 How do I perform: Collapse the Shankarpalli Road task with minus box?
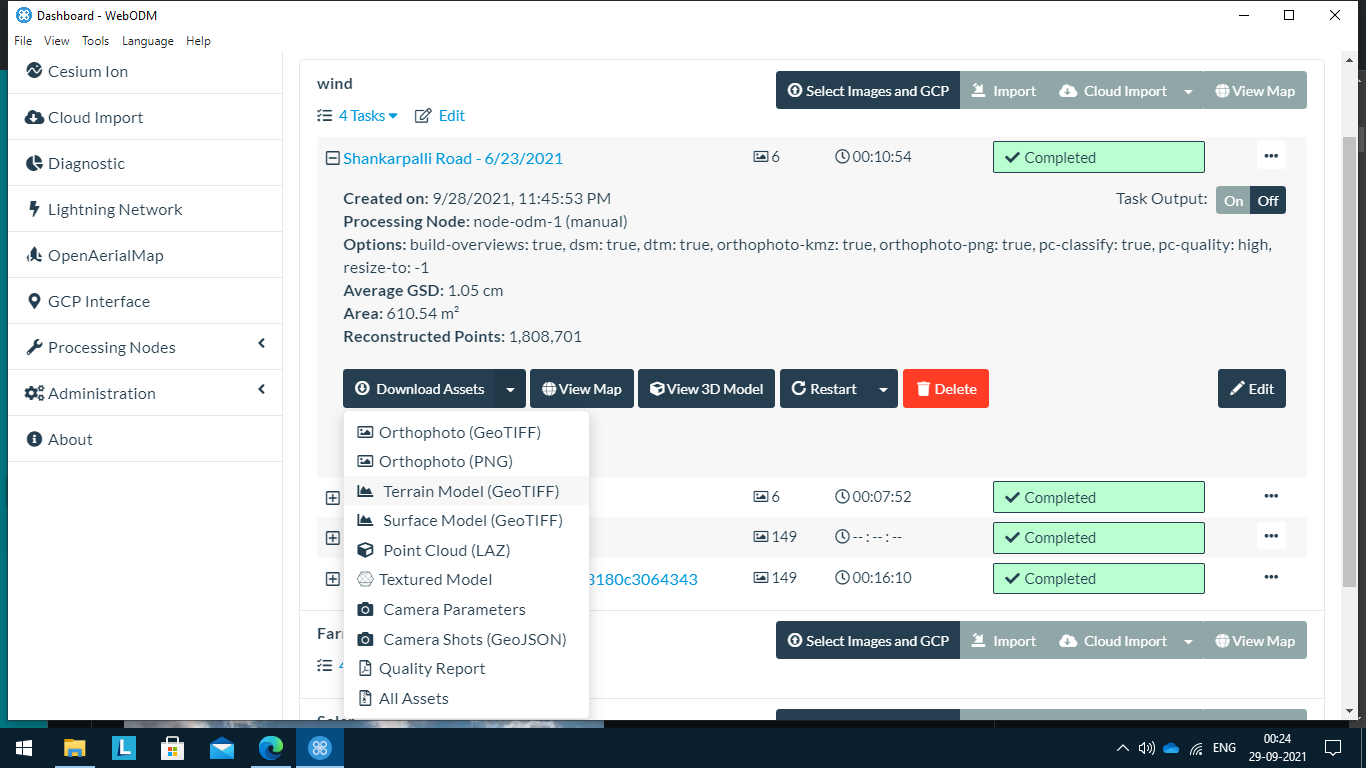pos(333,158)
